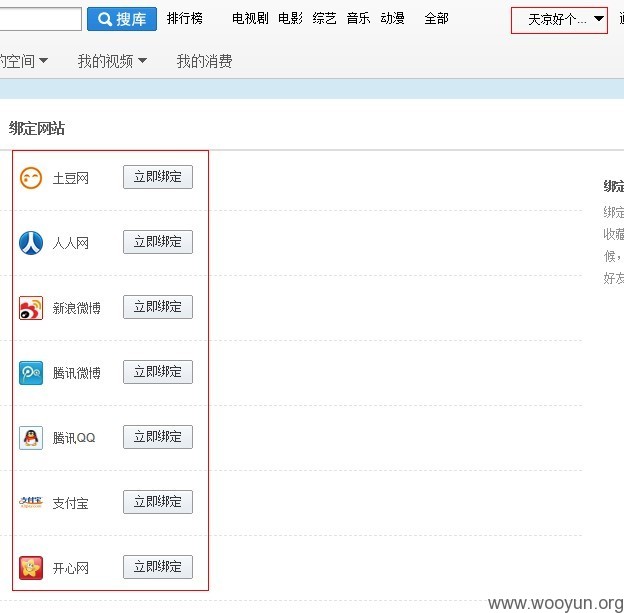Expand the 我的视频 dropdown menu
Screen dimensions: 624x613
tap(112, 61)
